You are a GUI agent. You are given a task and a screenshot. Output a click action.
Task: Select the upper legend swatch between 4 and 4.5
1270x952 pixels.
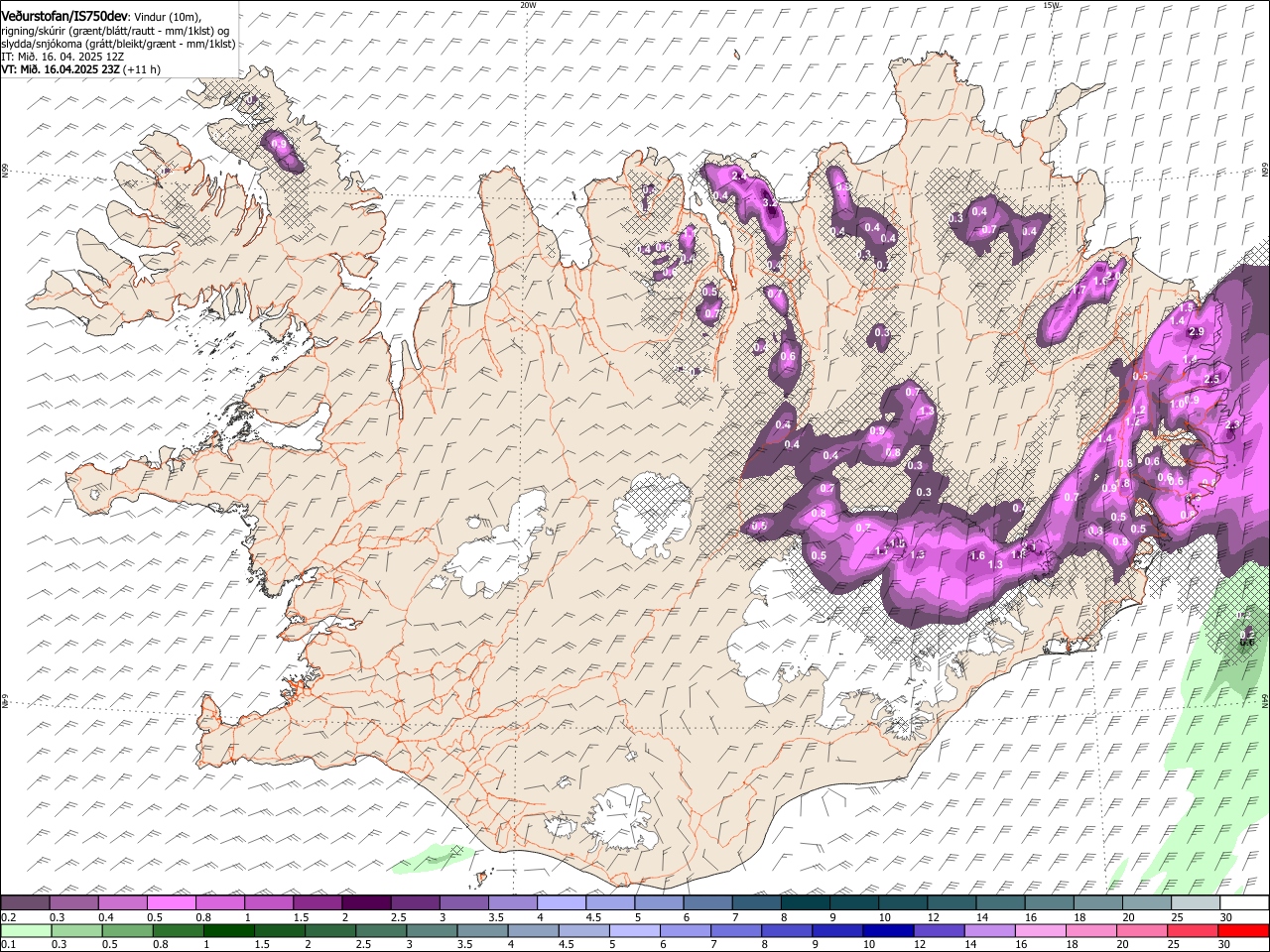562,902
